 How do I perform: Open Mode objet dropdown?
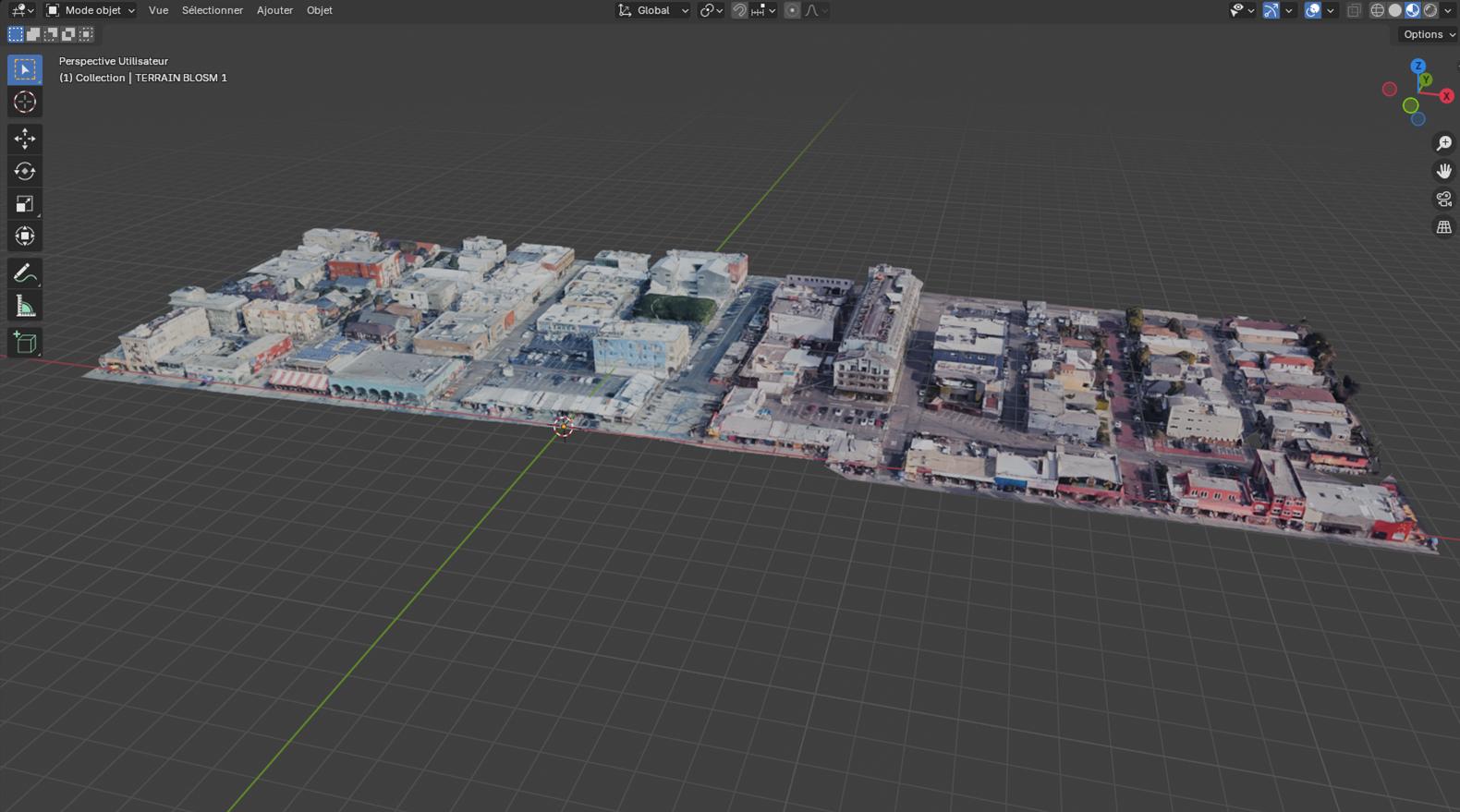pos(91,10)
